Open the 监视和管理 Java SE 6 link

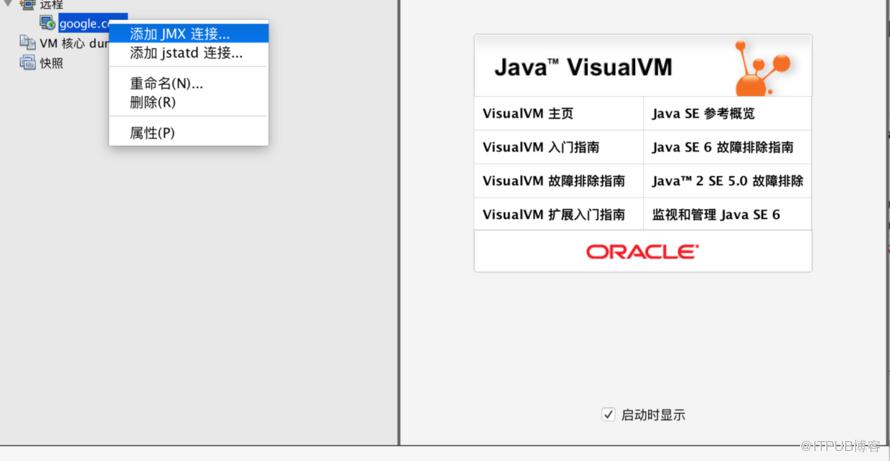point(716,214)
